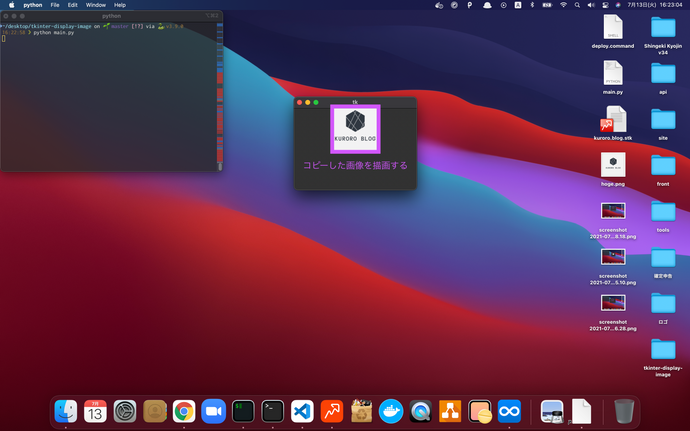Launch Visual Studio Code from the Dock
This screenshot has width=690, height=431.
click(302, 411)
